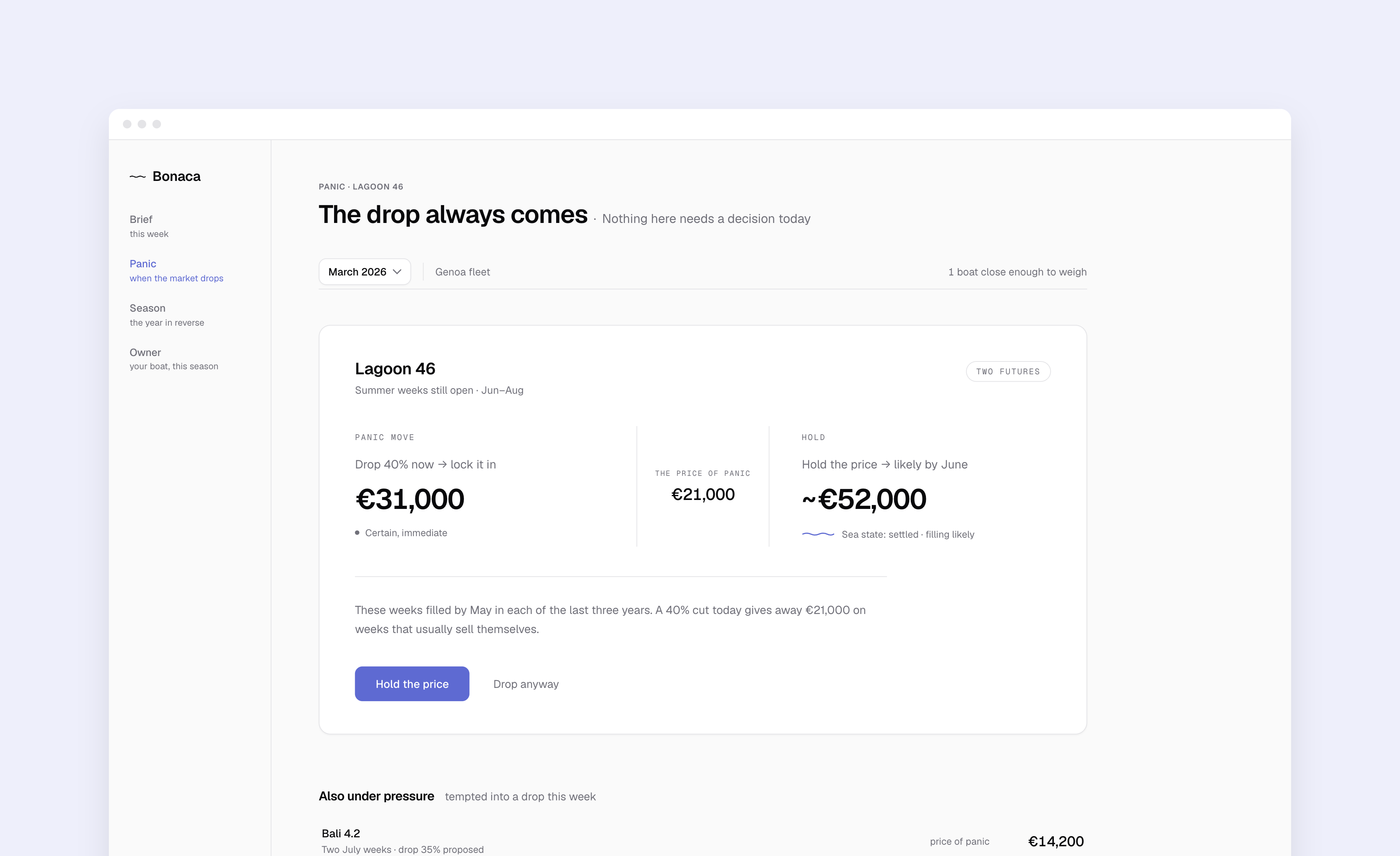Click the 1 boat close enough to weigh text
This screenshot has width=1400, height=856.
(1017, 272)
